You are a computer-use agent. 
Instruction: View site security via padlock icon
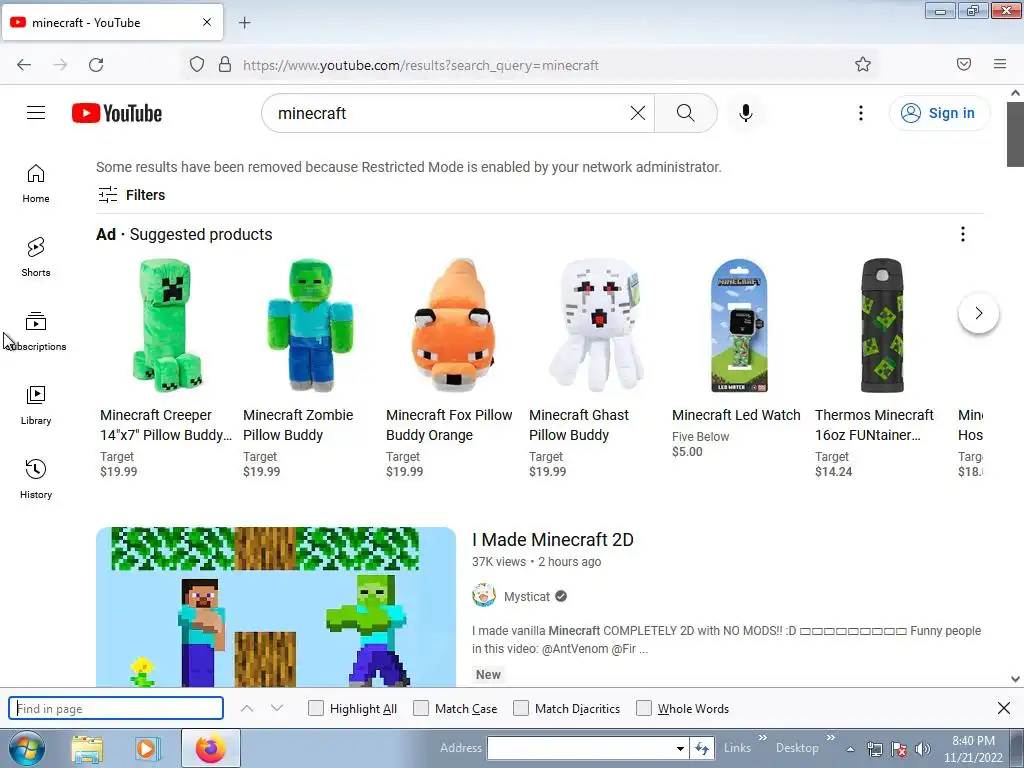pyautogui.click(x=225, y=65)
